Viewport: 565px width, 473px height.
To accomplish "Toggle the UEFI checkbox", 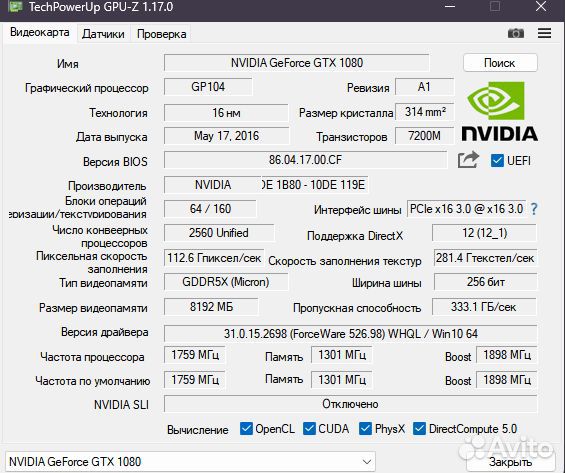I will 497,160.
